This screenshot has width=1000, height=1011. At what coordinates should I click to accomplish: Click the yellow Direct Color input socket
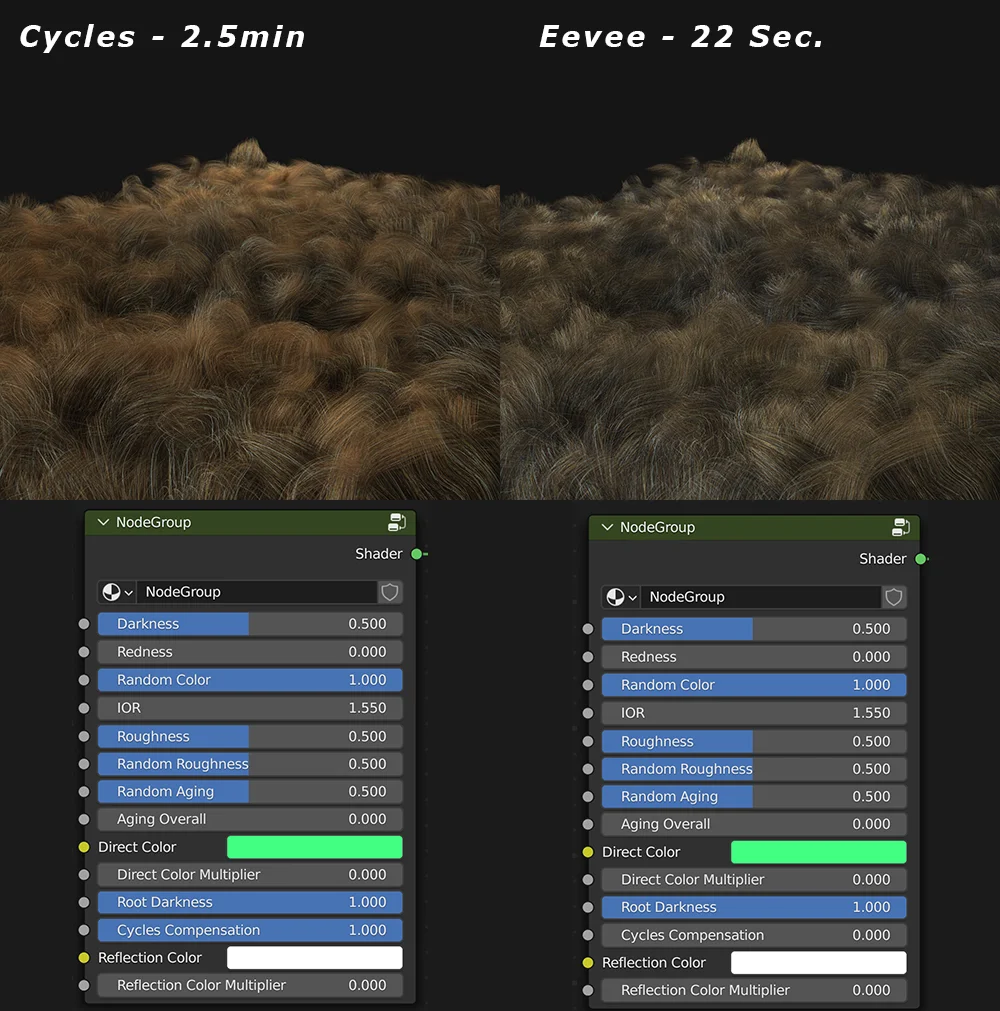coord(86,846)
